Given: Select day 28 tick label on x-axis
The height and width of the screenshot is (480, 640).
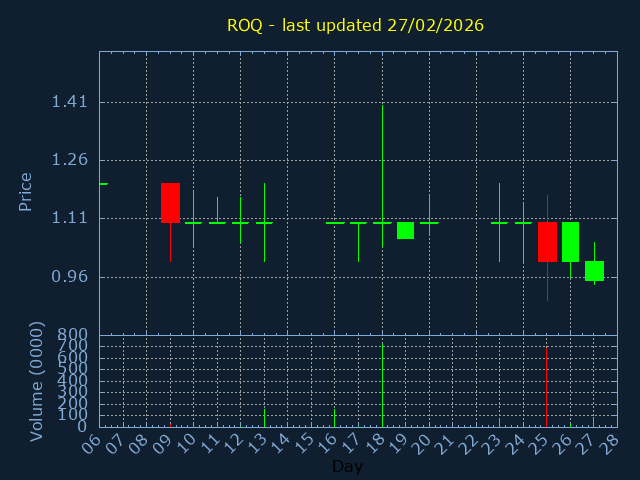Looking at the screenshot, I should 609,442.
